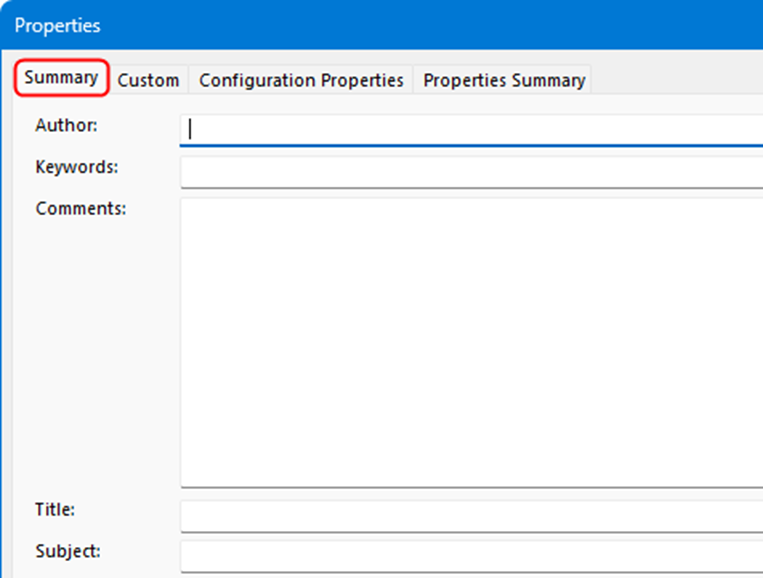Click into the Comments text area
763x578 pixels.
coord(470,342)
